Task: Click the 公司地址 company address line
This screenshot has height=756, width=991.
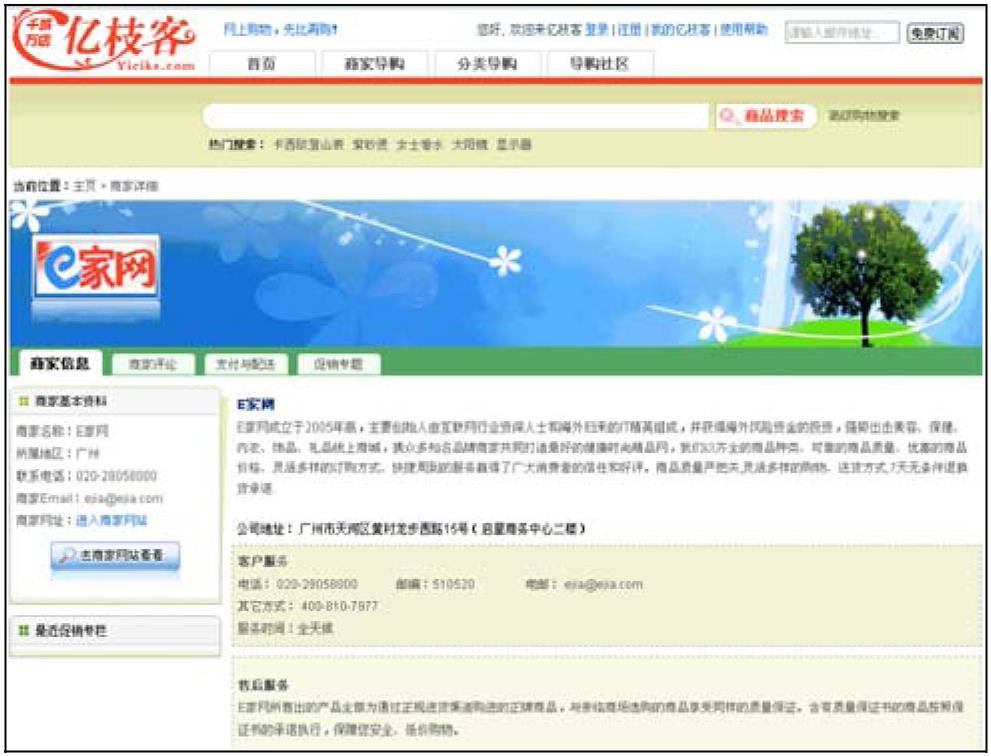Action: pos(411,528)
